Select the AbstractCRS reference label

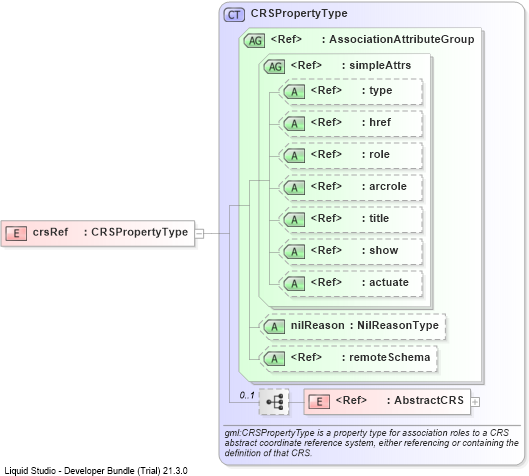click(400, 400)
